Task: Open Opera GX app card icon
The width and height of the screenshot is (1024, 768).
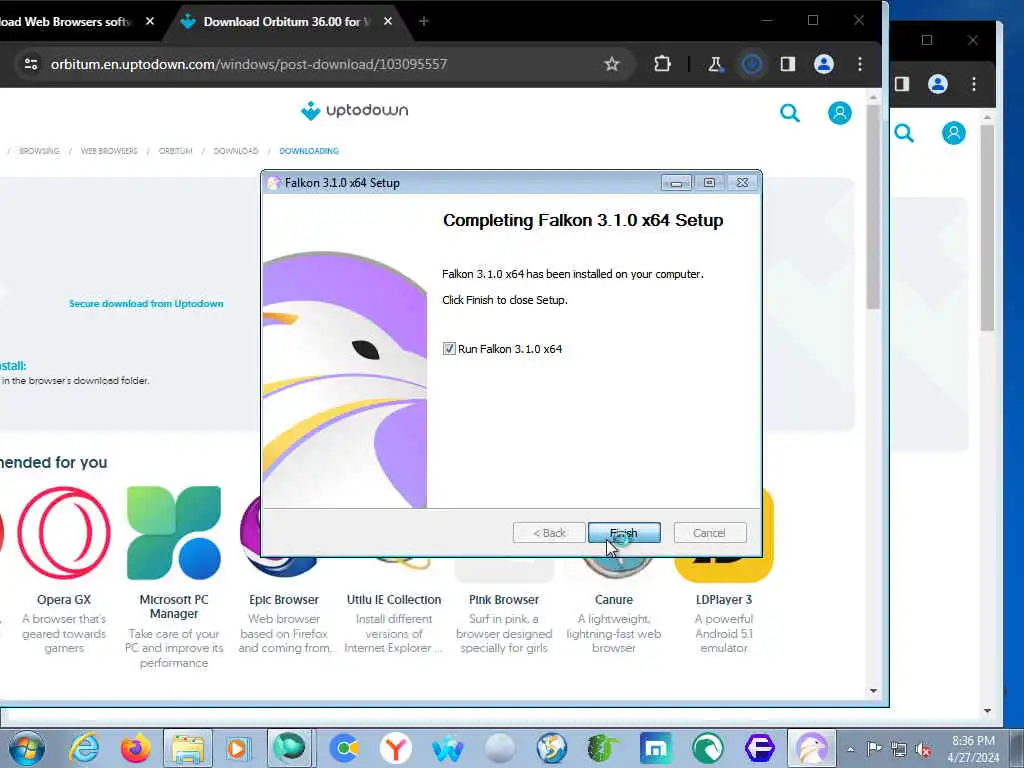Action: 64,533
